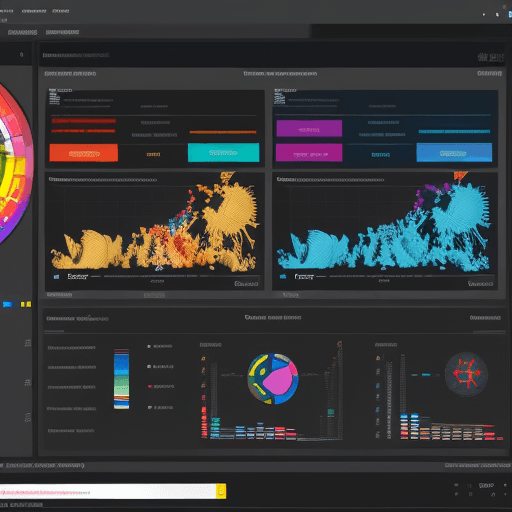Choose the small yellow swatch under the color wheel
This screenshot has height=512, width=512.
(x=26, y=304)
